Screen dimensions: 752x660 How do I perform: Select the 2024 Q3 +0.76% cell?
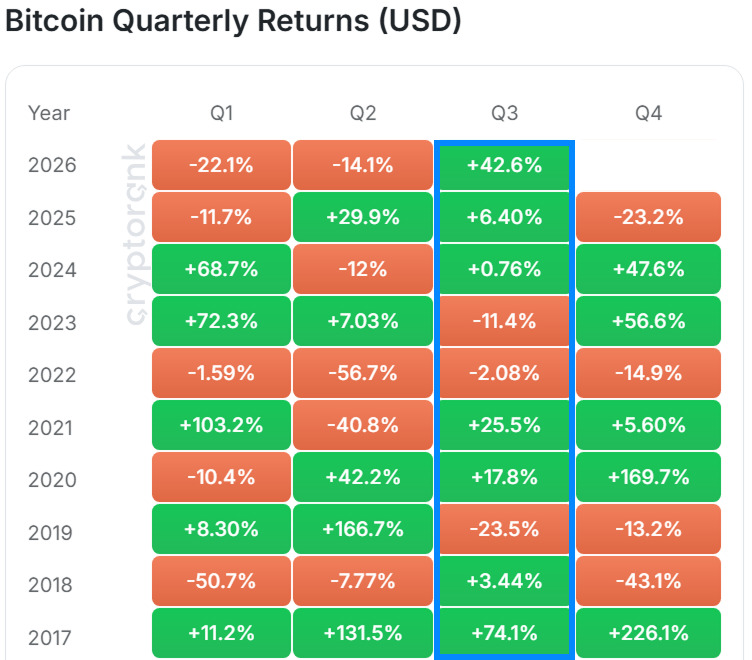point(505,269)
